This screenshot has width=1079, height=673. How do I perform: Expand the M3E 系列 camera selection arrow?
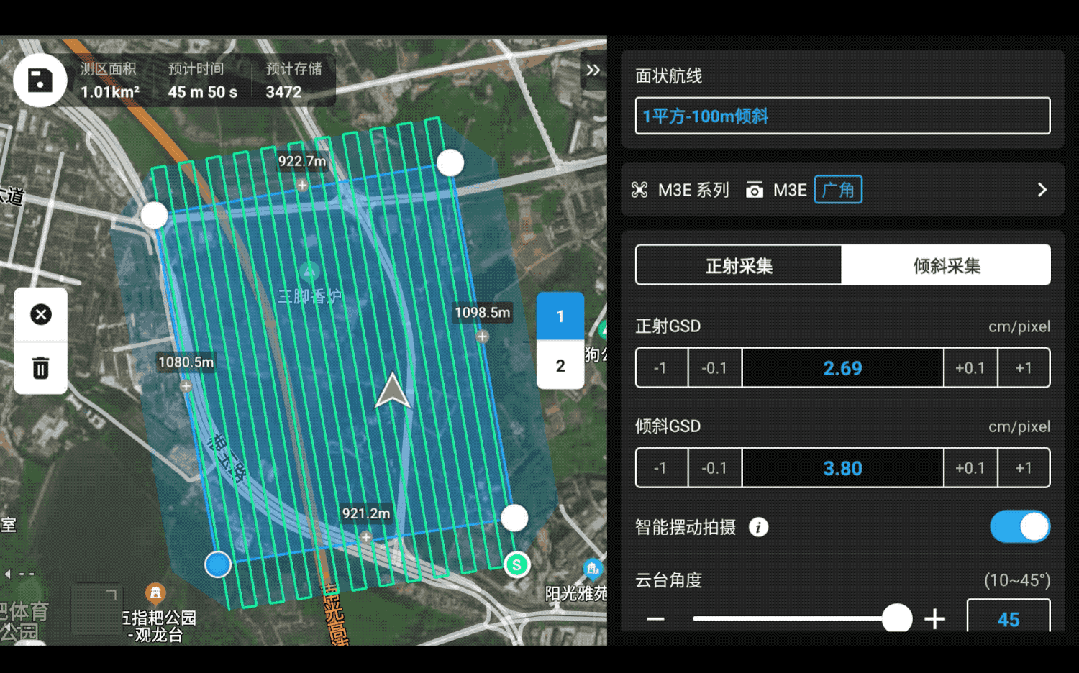click(1041, 190)
